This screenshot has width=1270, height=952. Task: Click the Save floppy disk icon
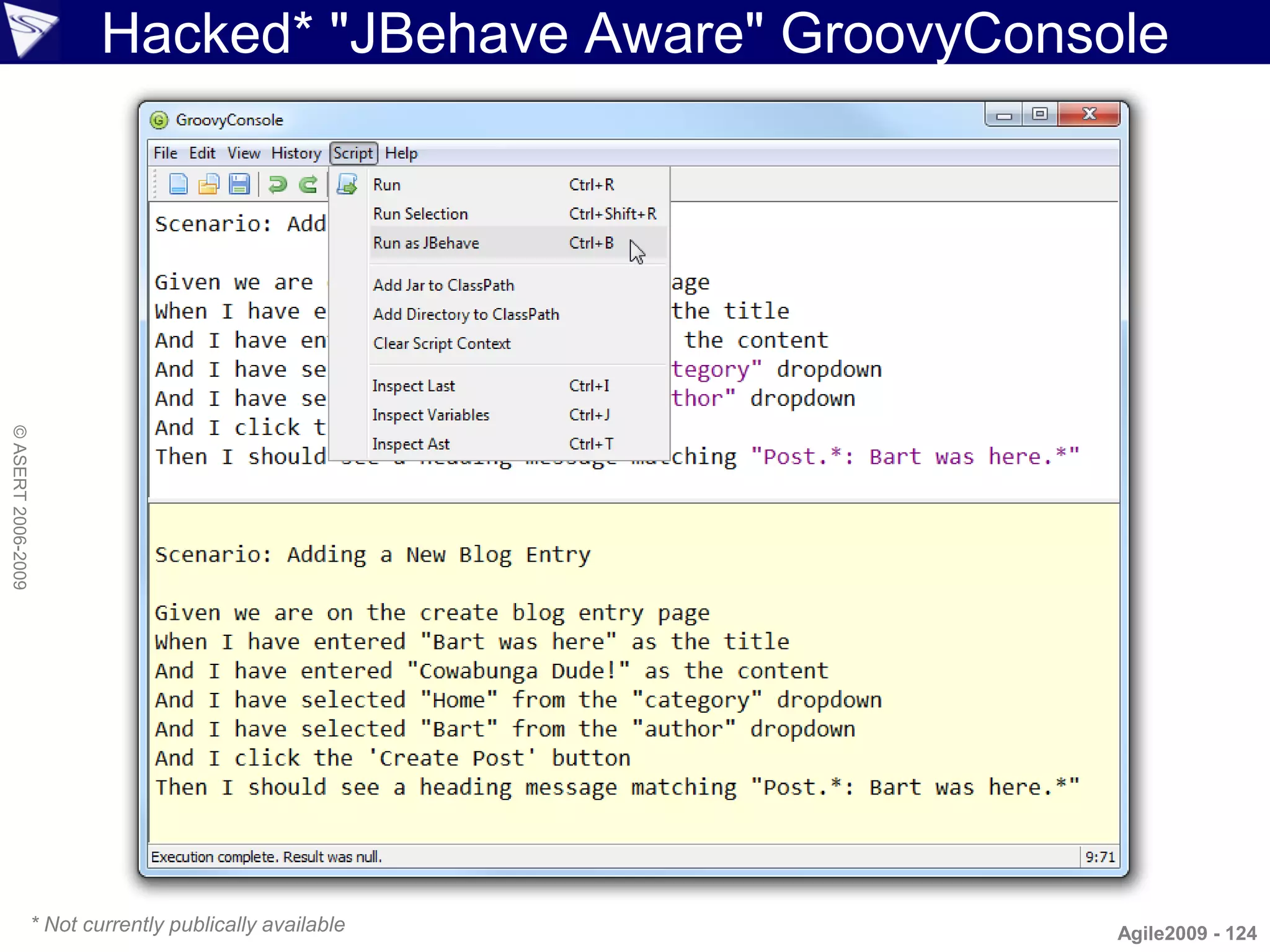[x=239, y=184]
